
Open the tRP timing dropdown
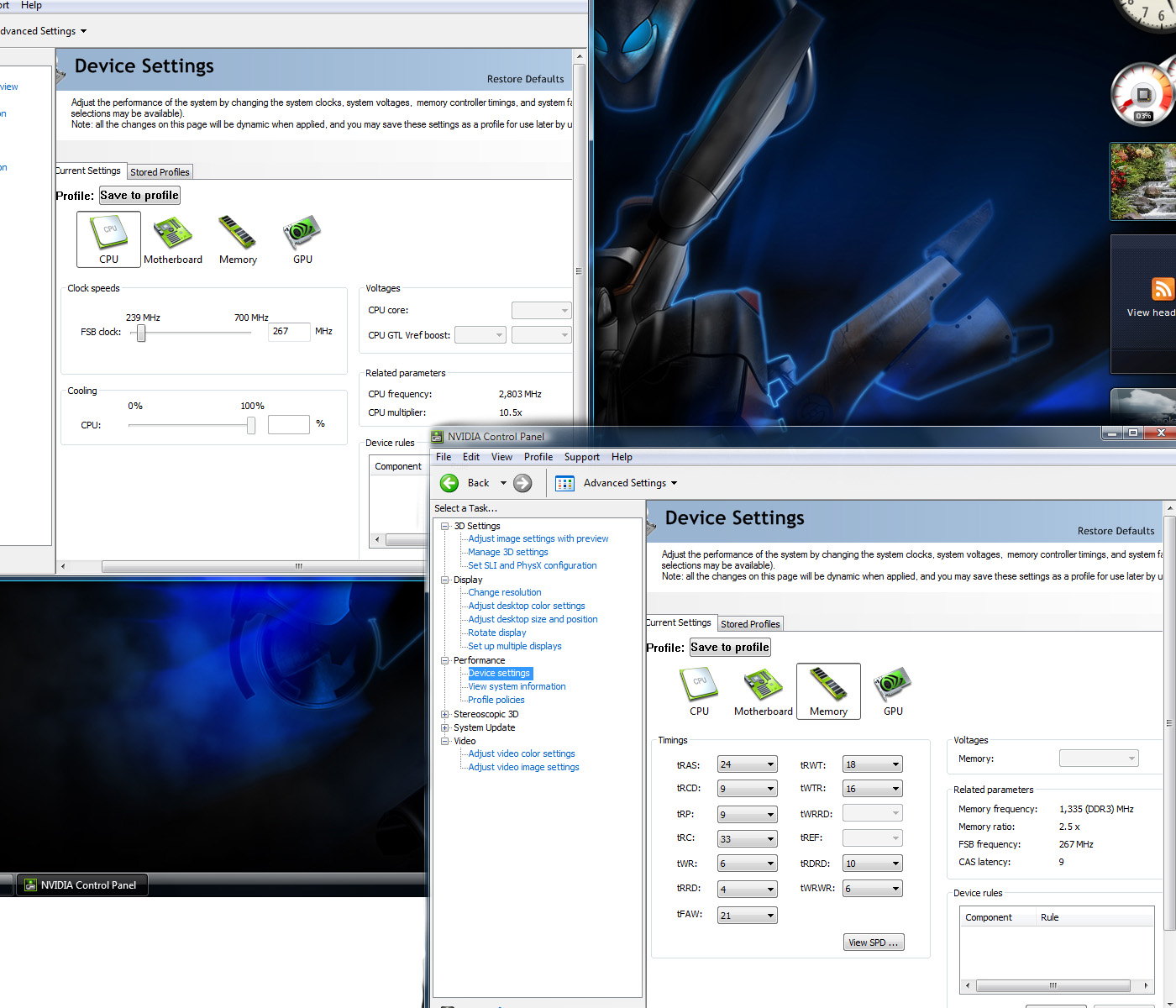coord(747,814)
